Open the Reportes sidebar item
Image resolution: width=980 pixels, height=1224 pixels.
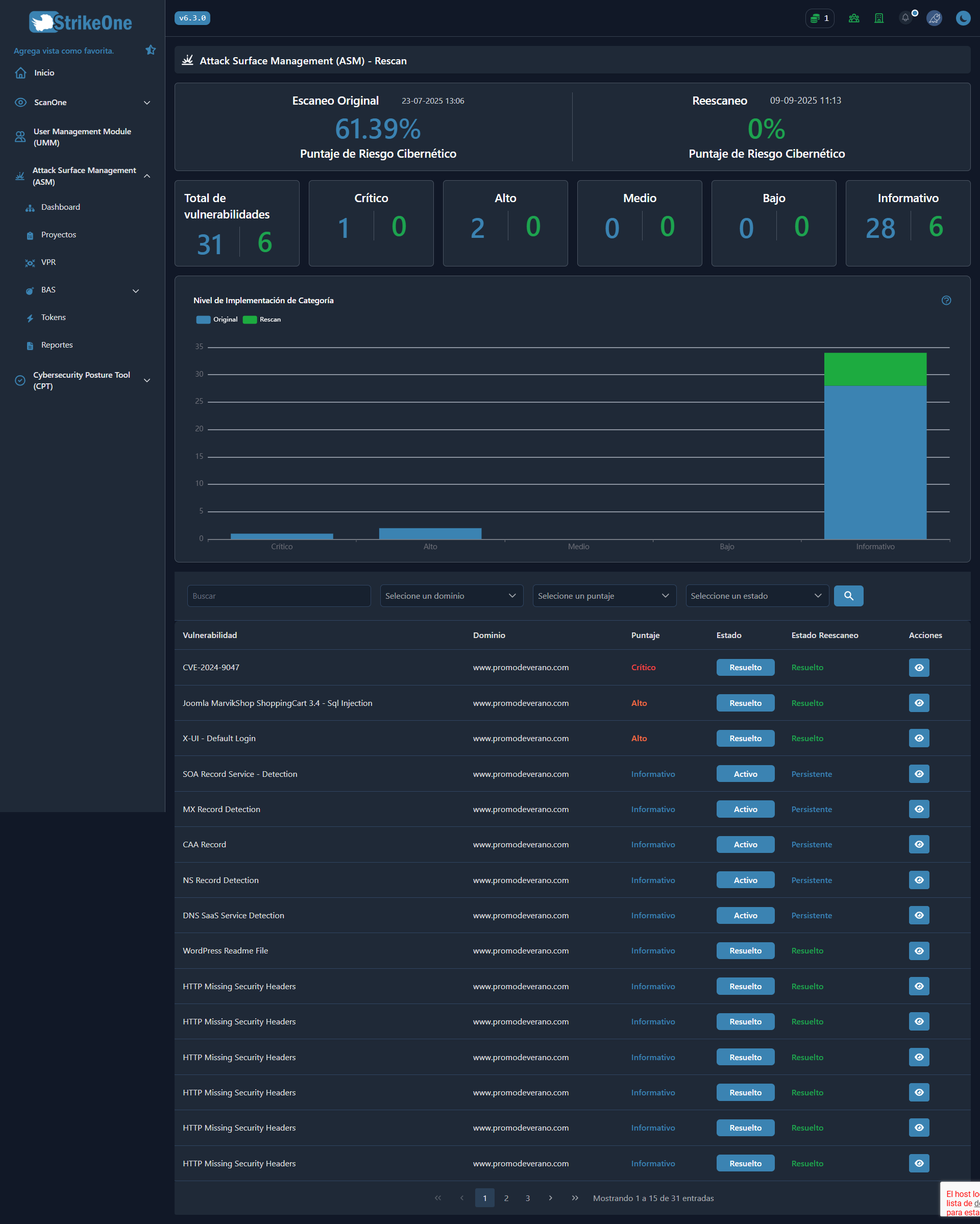pos(57,345)
